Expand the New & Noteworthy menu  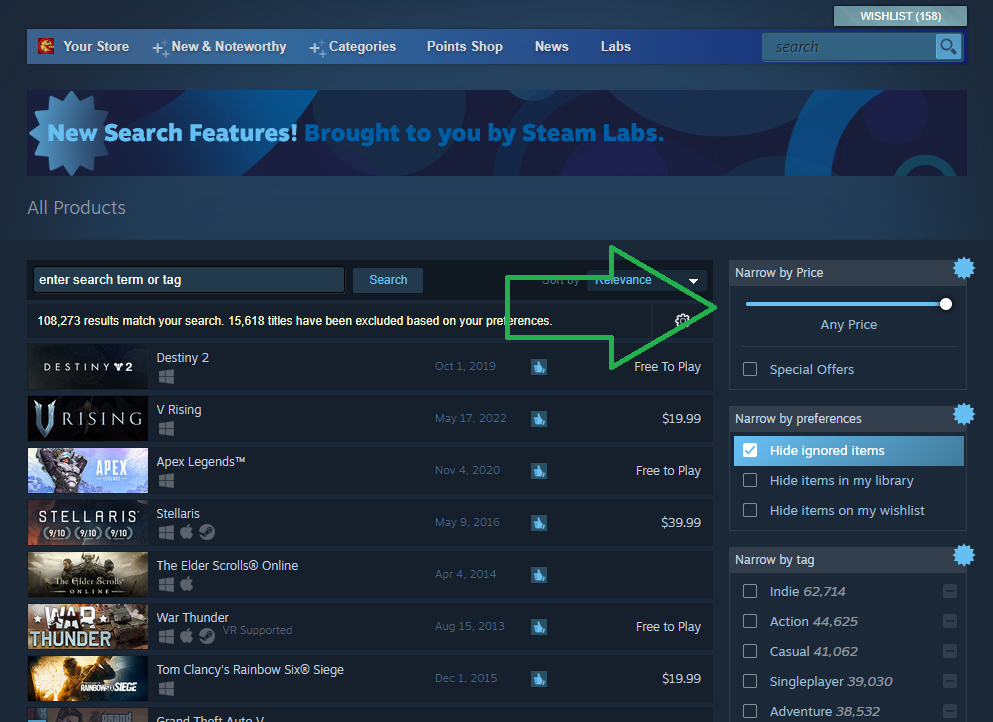point(219,46)
